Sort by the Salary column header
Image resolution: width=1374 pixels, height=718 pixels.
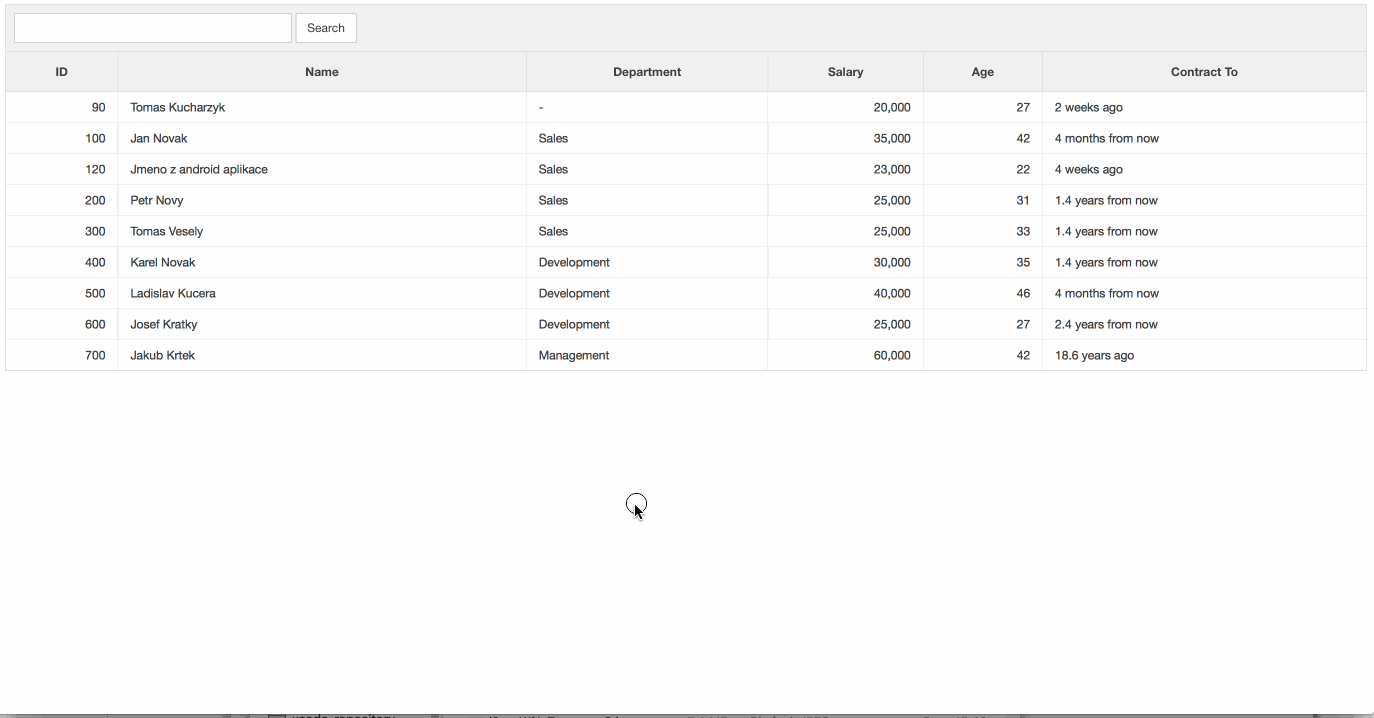click(x=845, y=72)
